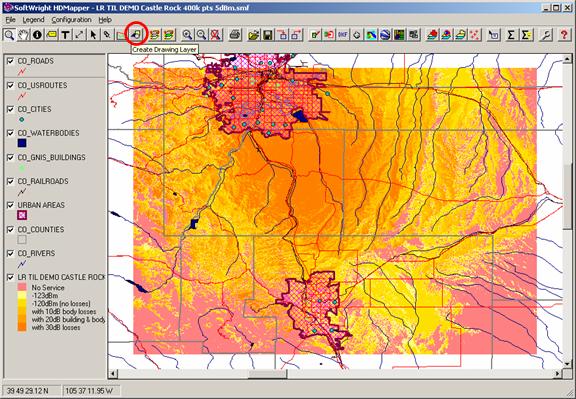Select the diagonal double-arrow measure tool
The height and width of the screenshot is (399, 576).
point(79,35)
